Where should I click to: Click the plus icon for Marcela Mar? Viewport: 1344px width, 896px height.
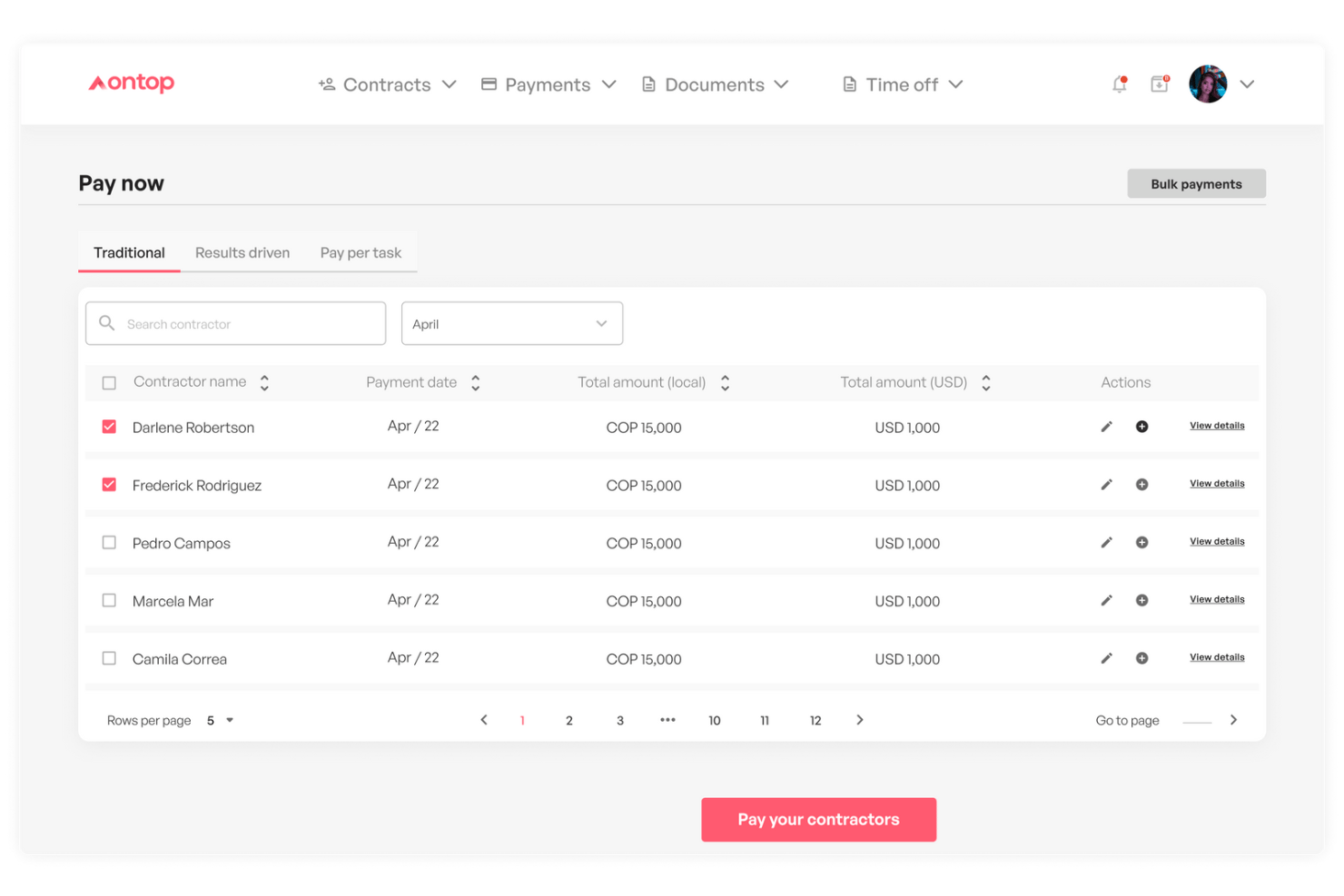point(1141,601)
